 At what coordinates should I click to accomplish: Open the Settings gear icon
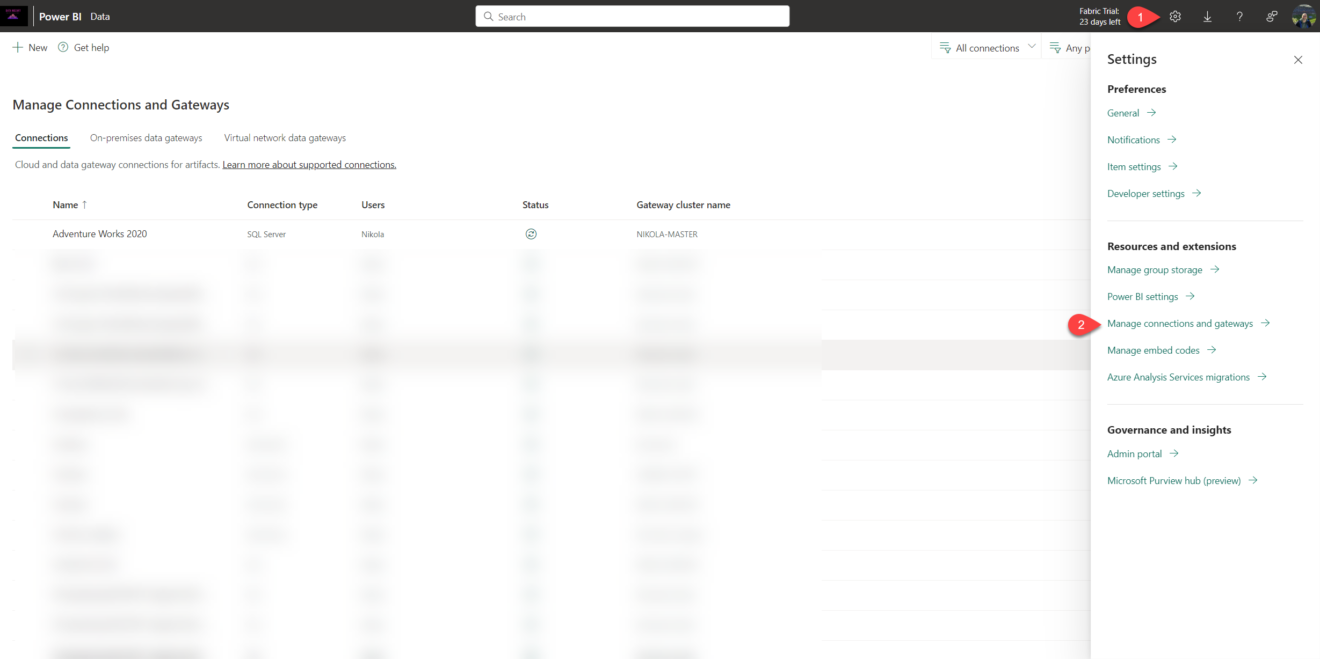click(x=1175, y=16)
